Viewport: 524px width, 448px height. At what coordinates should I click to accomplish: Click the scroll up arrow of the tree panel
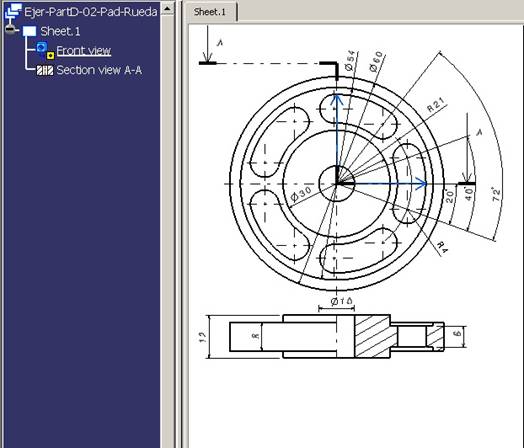tap(167, 8)
